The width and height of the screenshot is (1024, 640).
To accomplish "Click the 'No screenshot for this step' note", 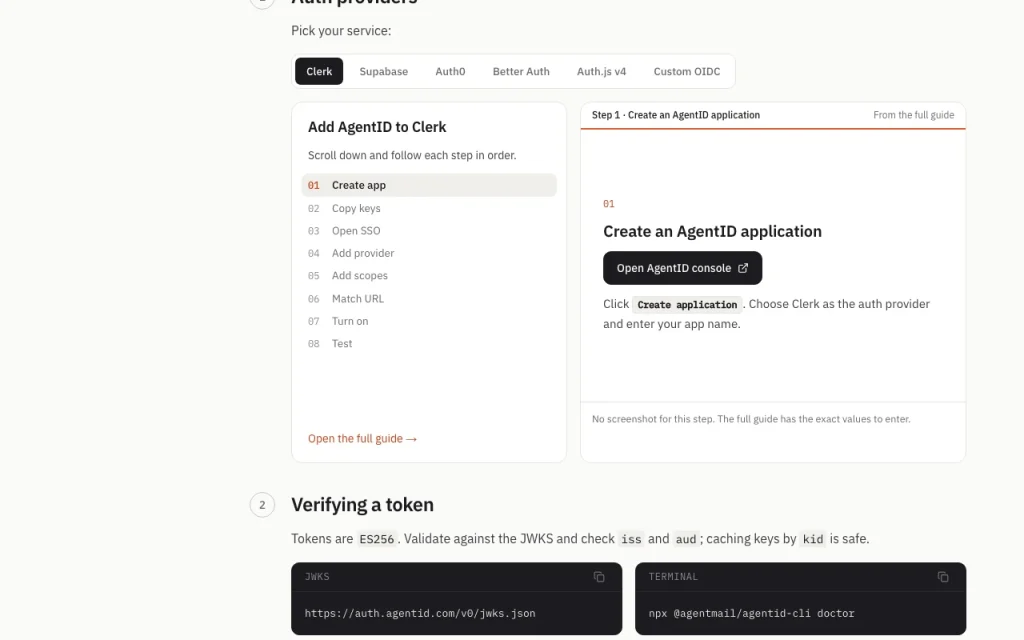I will [x=751, y=419].
